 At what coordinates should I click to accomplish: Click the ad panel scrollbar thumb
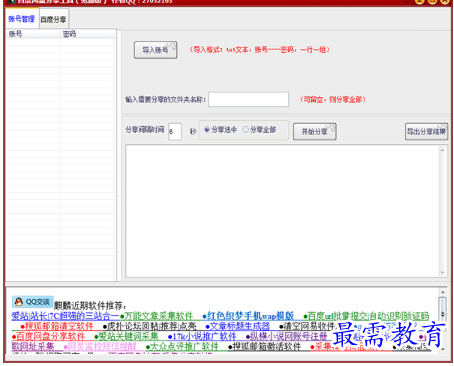pyautogui.click(x=442, y=313)
